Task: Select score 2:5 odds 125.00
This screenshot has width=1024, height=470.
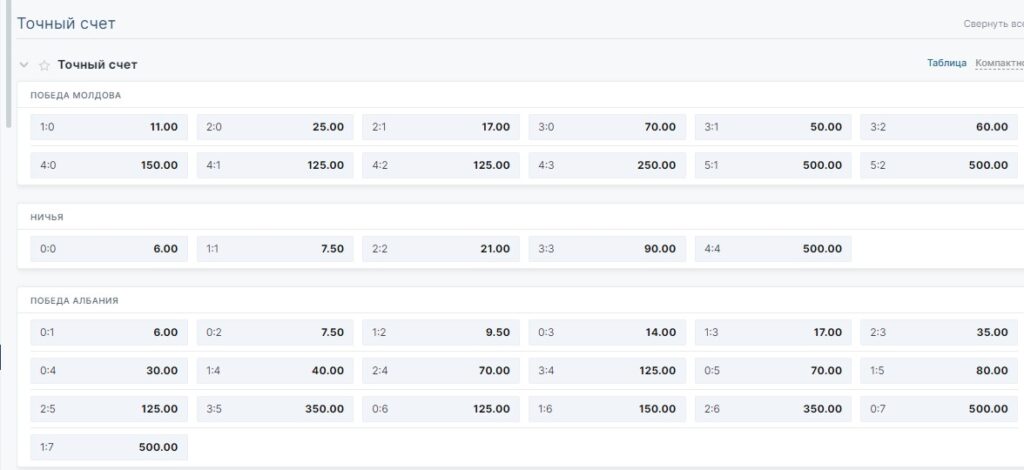Action: click(x=109, y=409)
